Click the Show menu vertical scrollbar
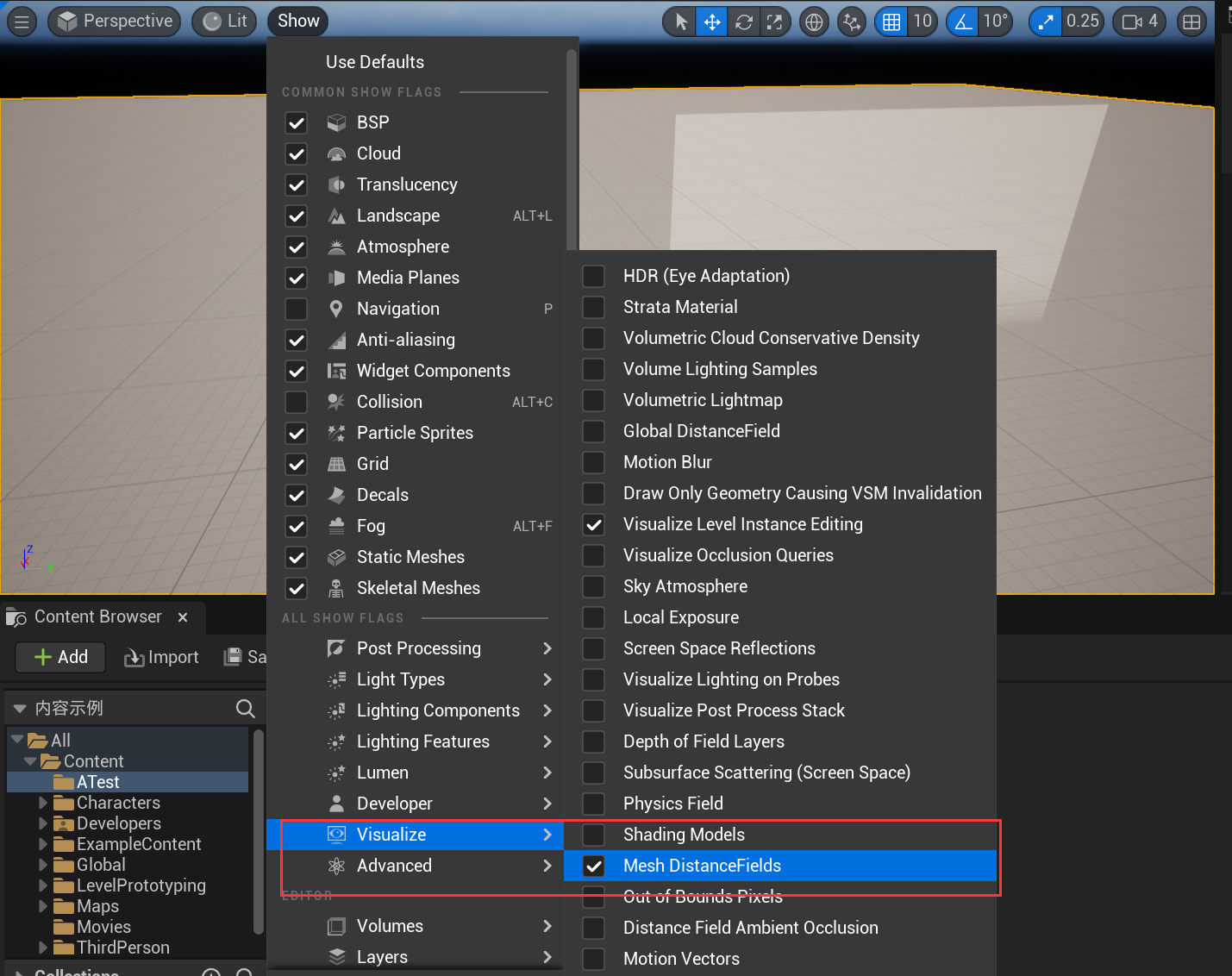The image size is (1232, 976). point(571,148)
